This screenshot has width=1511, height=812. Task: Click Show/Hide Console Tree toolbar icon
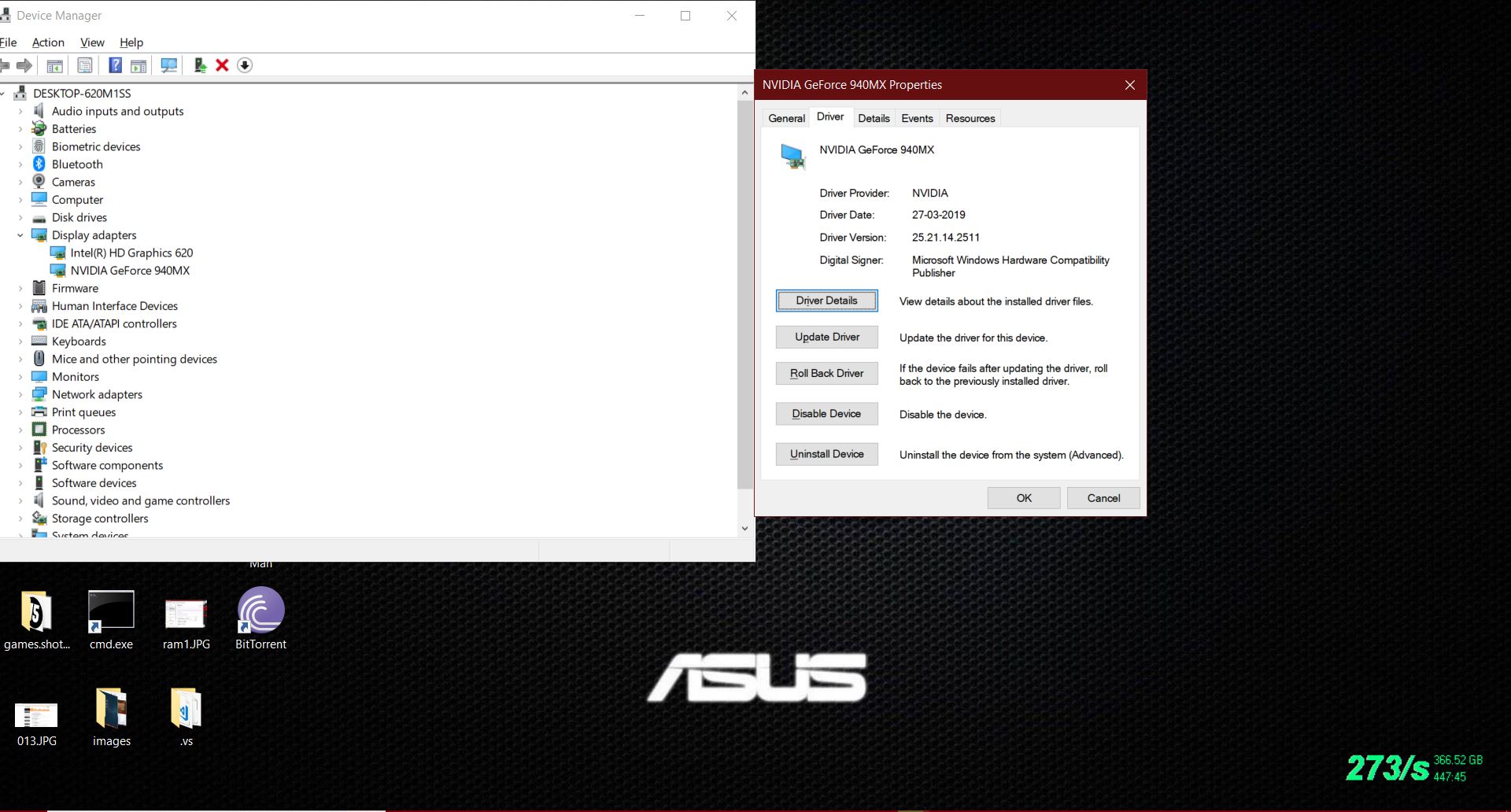coord(54,65)
